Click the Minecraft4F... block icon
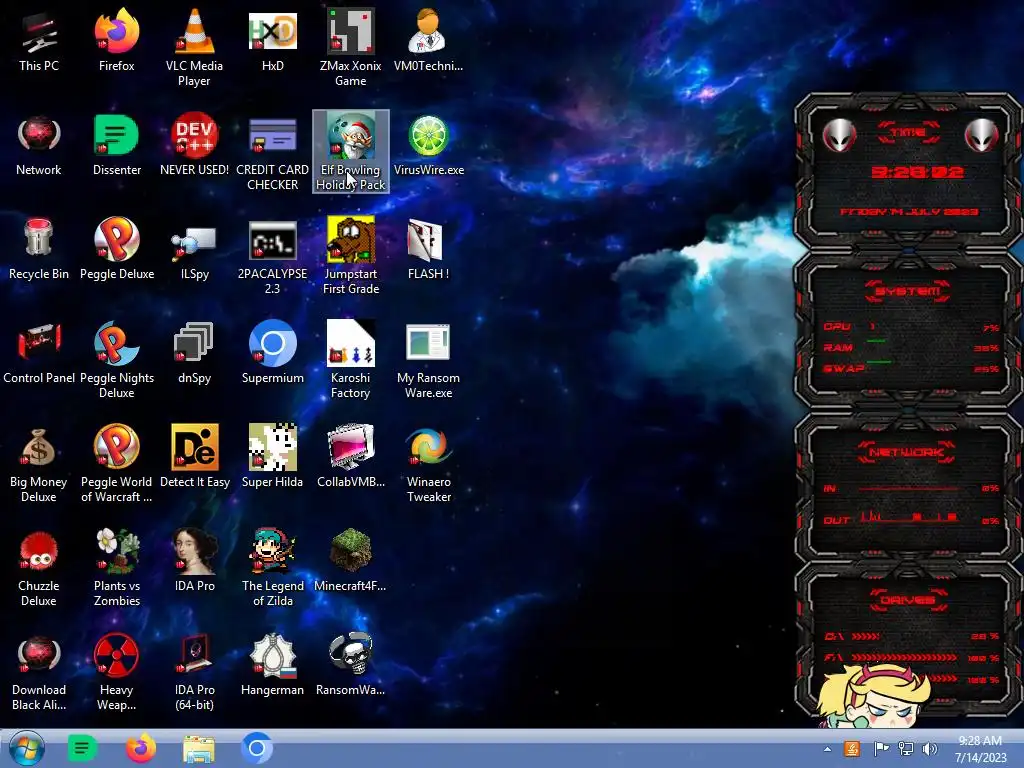The width and height of the screenshot is (1024, 768). coord(351,561)
